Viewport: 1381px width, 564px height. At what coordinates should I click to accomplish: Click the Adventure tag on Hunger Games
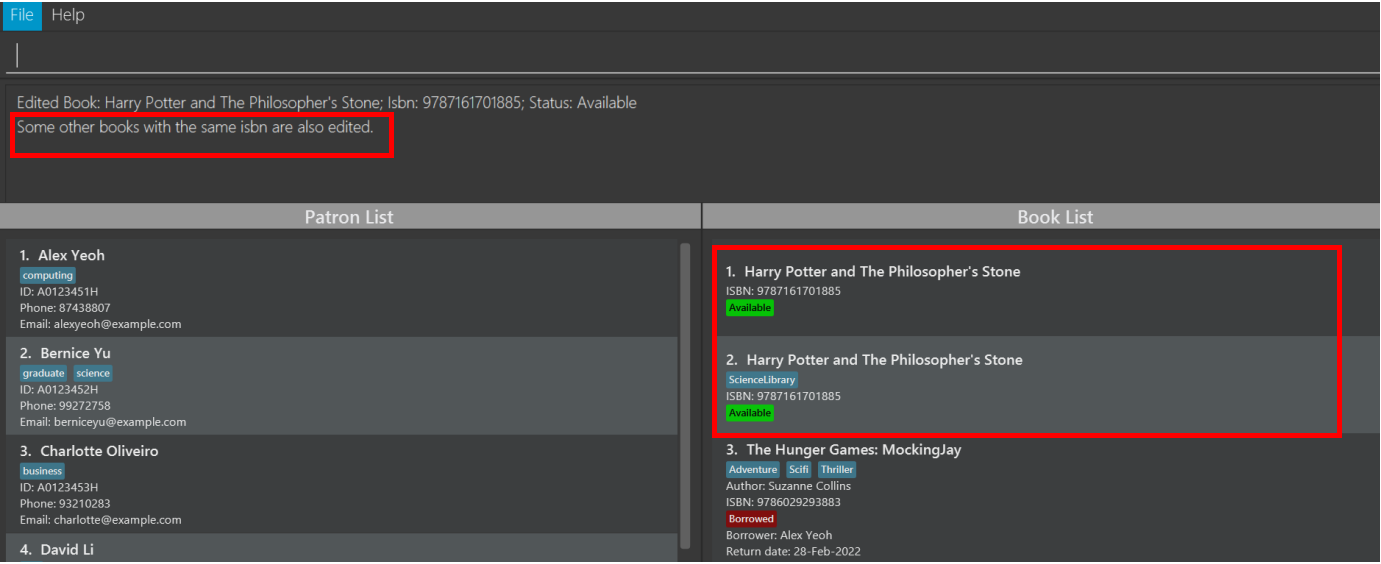click(x=753, y=470)
